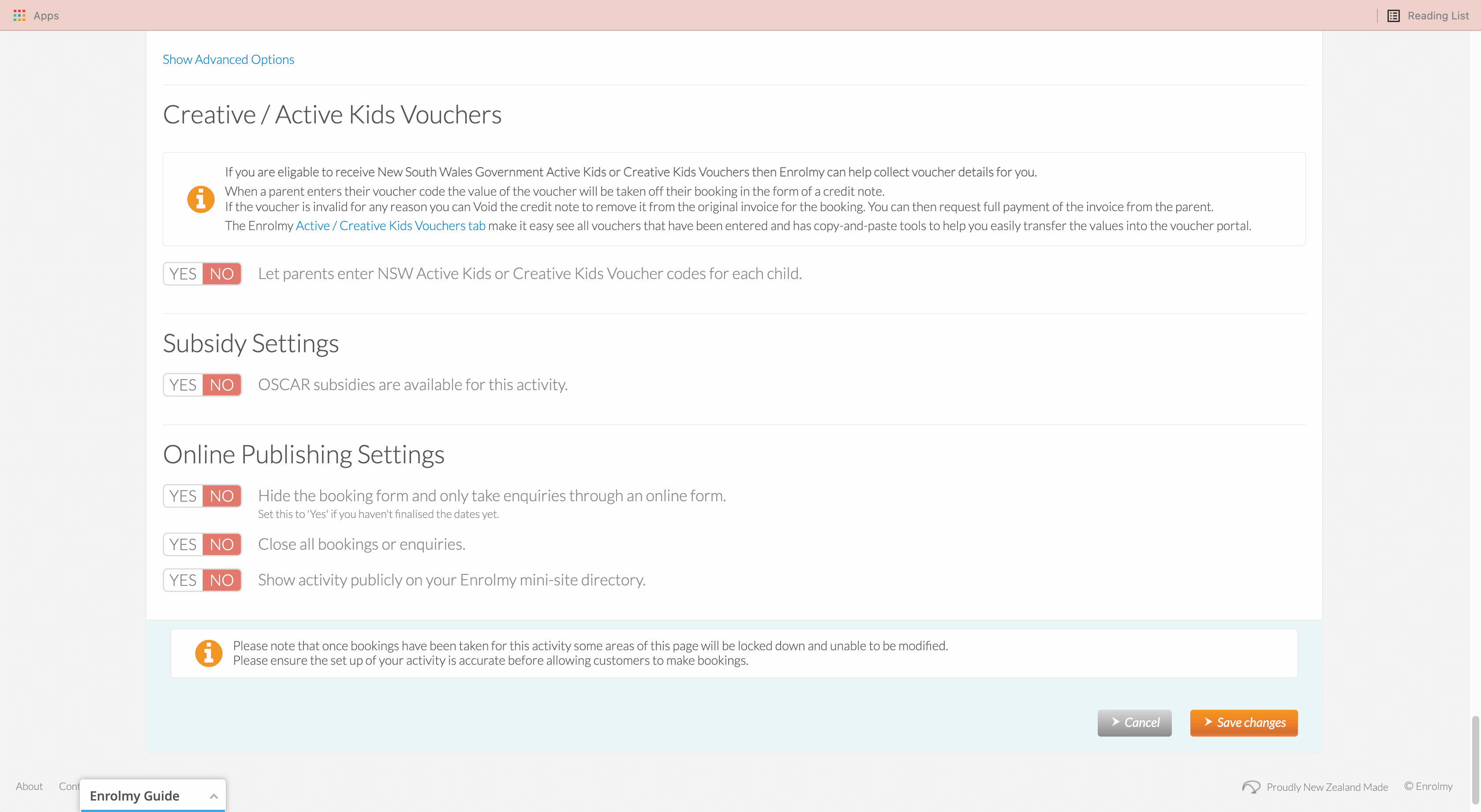The width and height of the screenshot is (1481, 812).
Task: Click the info icon in bookings lock-down note
Action: [209, 653]
